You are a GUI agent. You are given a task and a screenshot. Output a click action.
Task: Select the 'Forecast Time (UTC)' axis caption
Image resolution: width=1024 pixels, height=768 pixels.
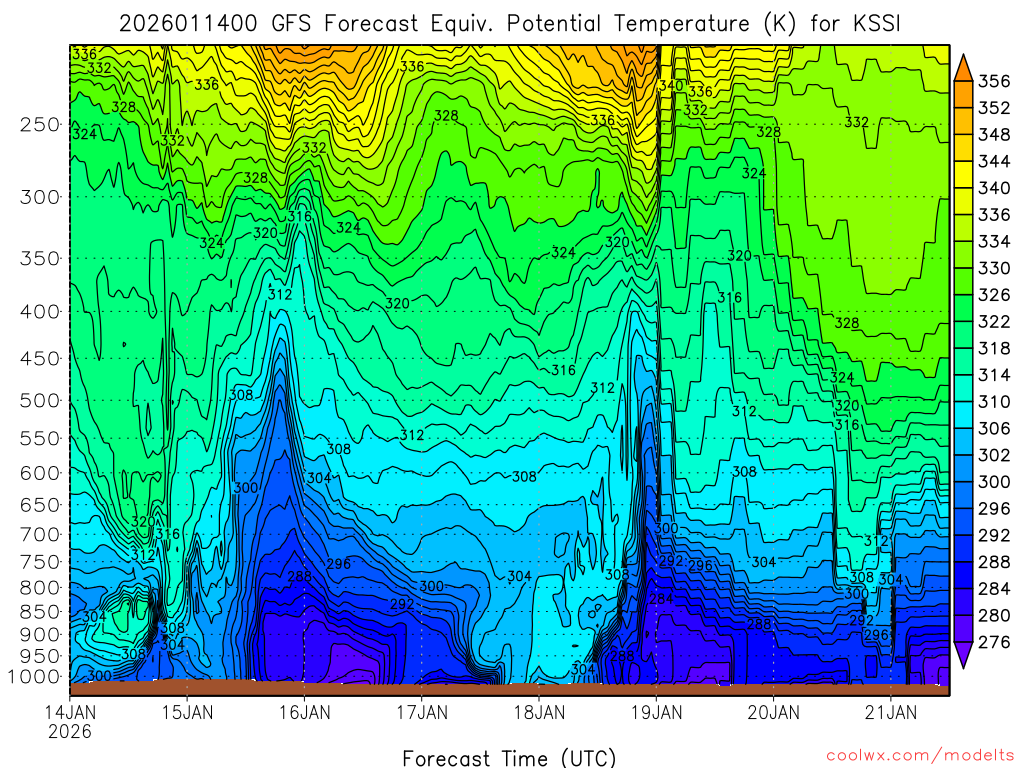509,758
